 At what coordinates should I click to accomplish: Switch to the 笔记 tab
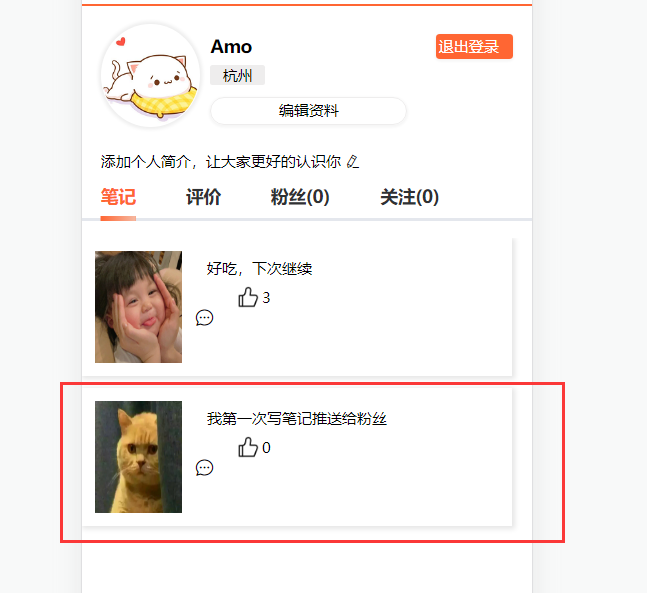point(118,196)
